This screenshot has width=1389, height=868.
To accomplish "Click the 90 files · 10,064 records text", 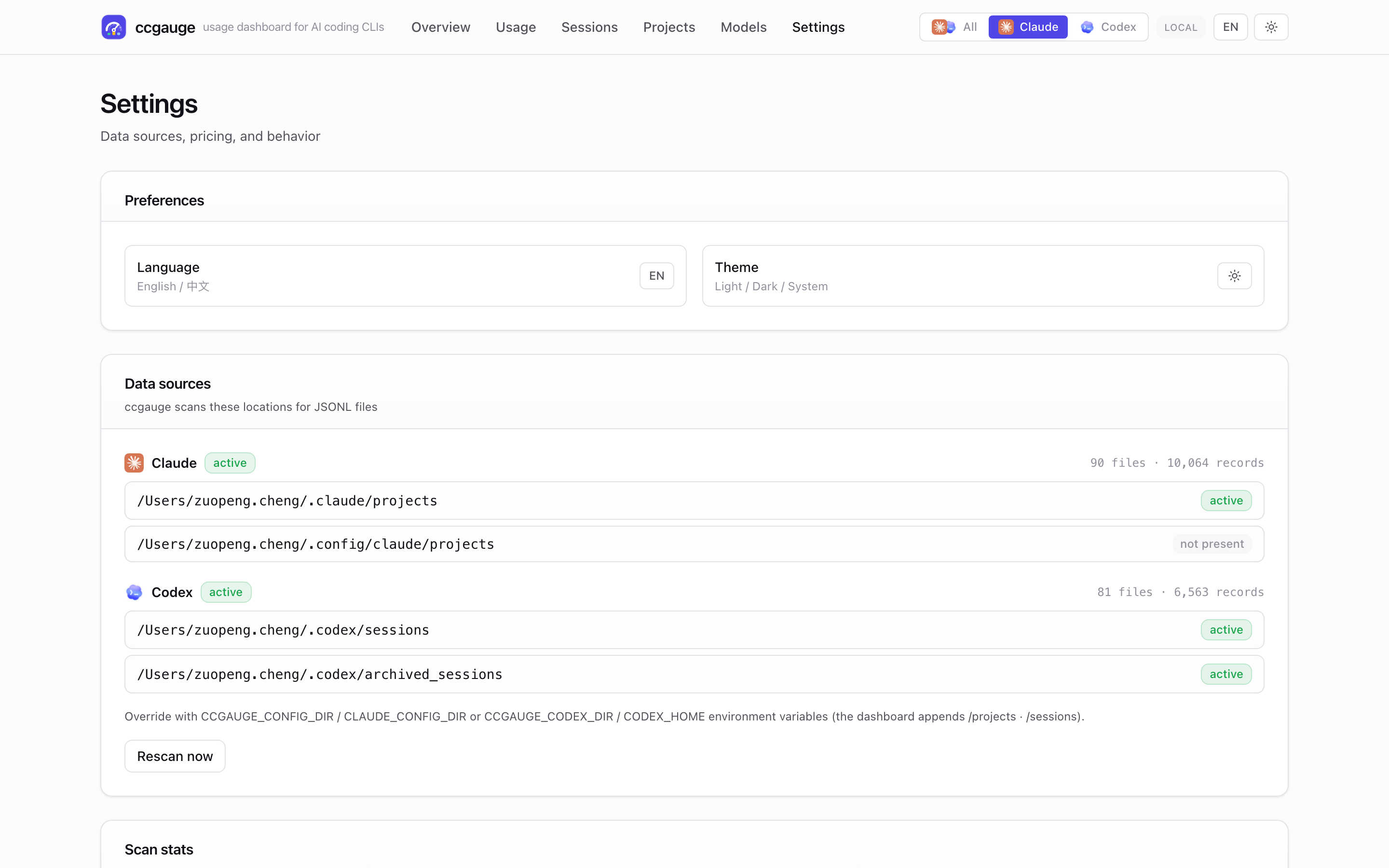I will point(1177,463).
